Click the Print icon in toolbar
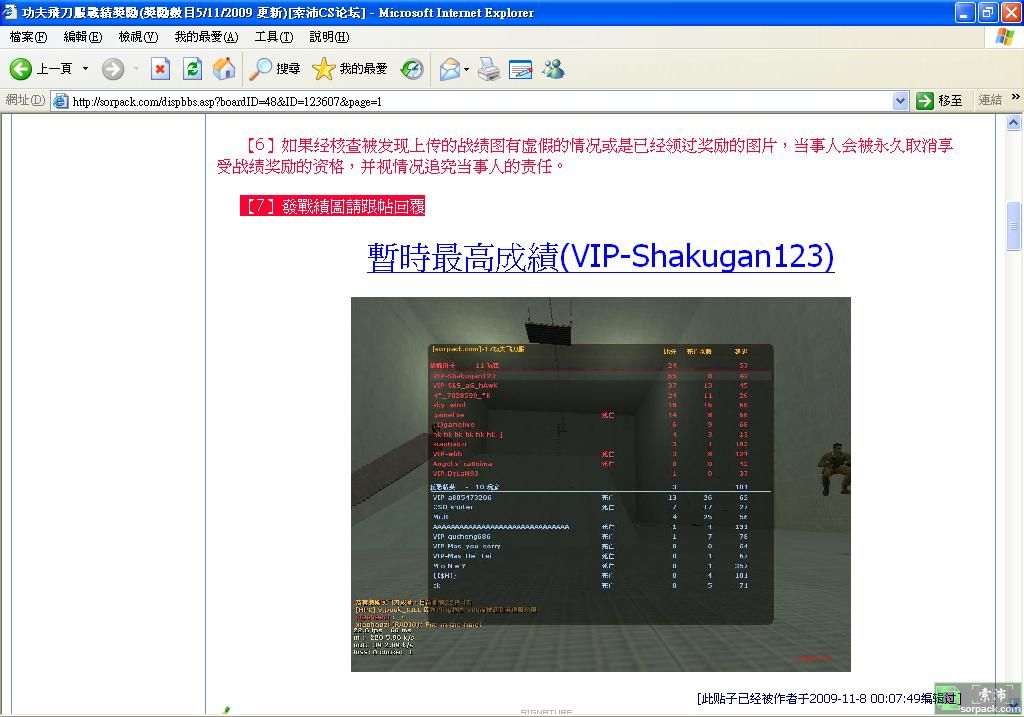 [488, 69]
